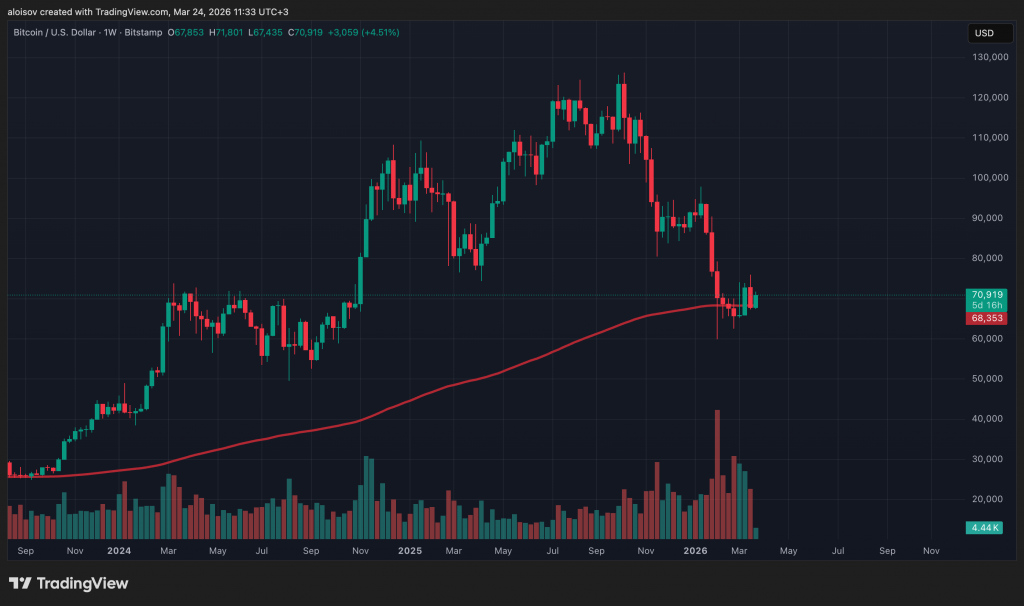Click the red 68,353 moving average label
Viewport: 1024px width, 606px height.
[985, 318]
